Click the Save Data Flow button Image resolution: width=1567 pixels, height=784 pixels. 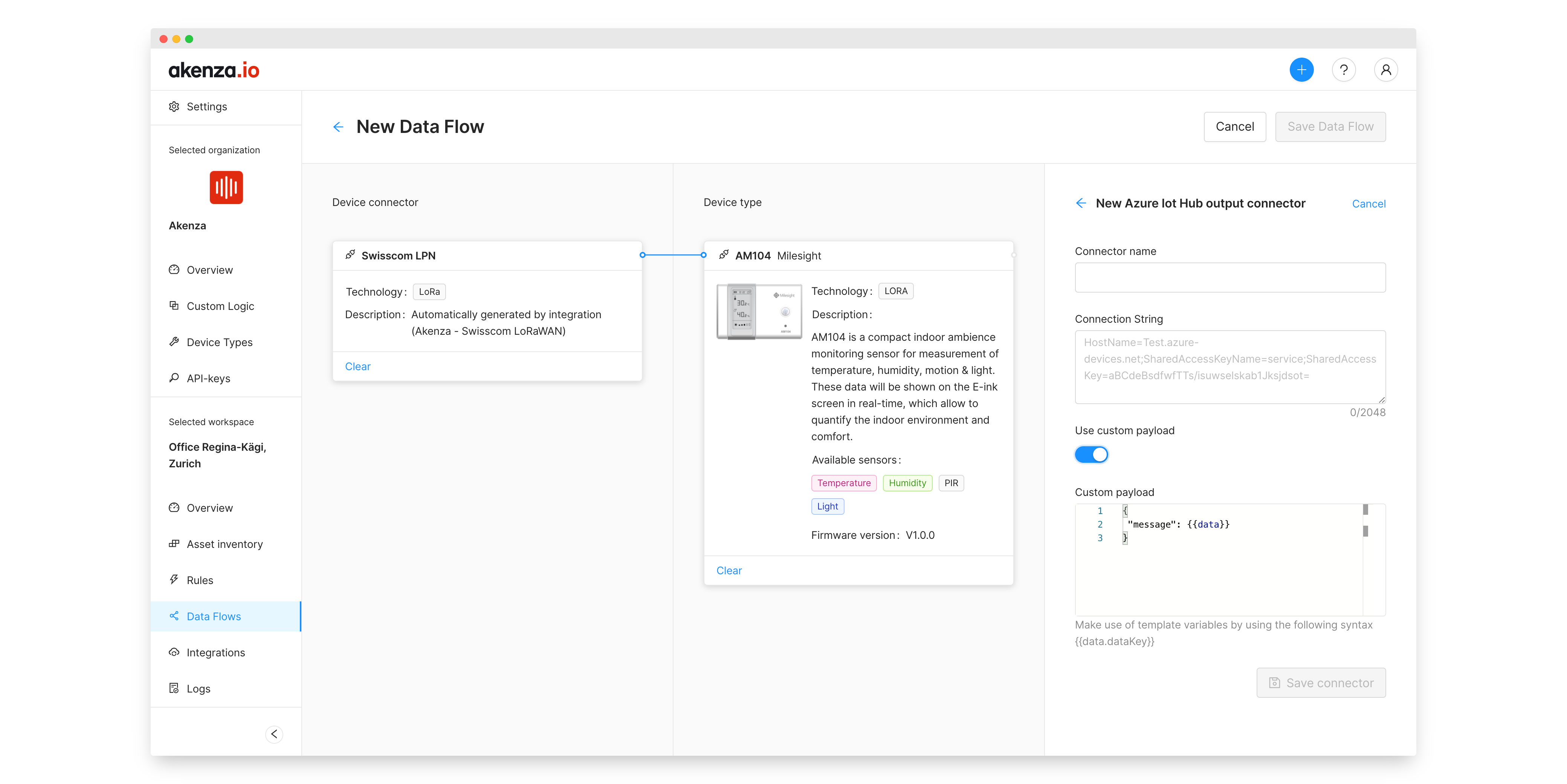[x=1330, y=127]
